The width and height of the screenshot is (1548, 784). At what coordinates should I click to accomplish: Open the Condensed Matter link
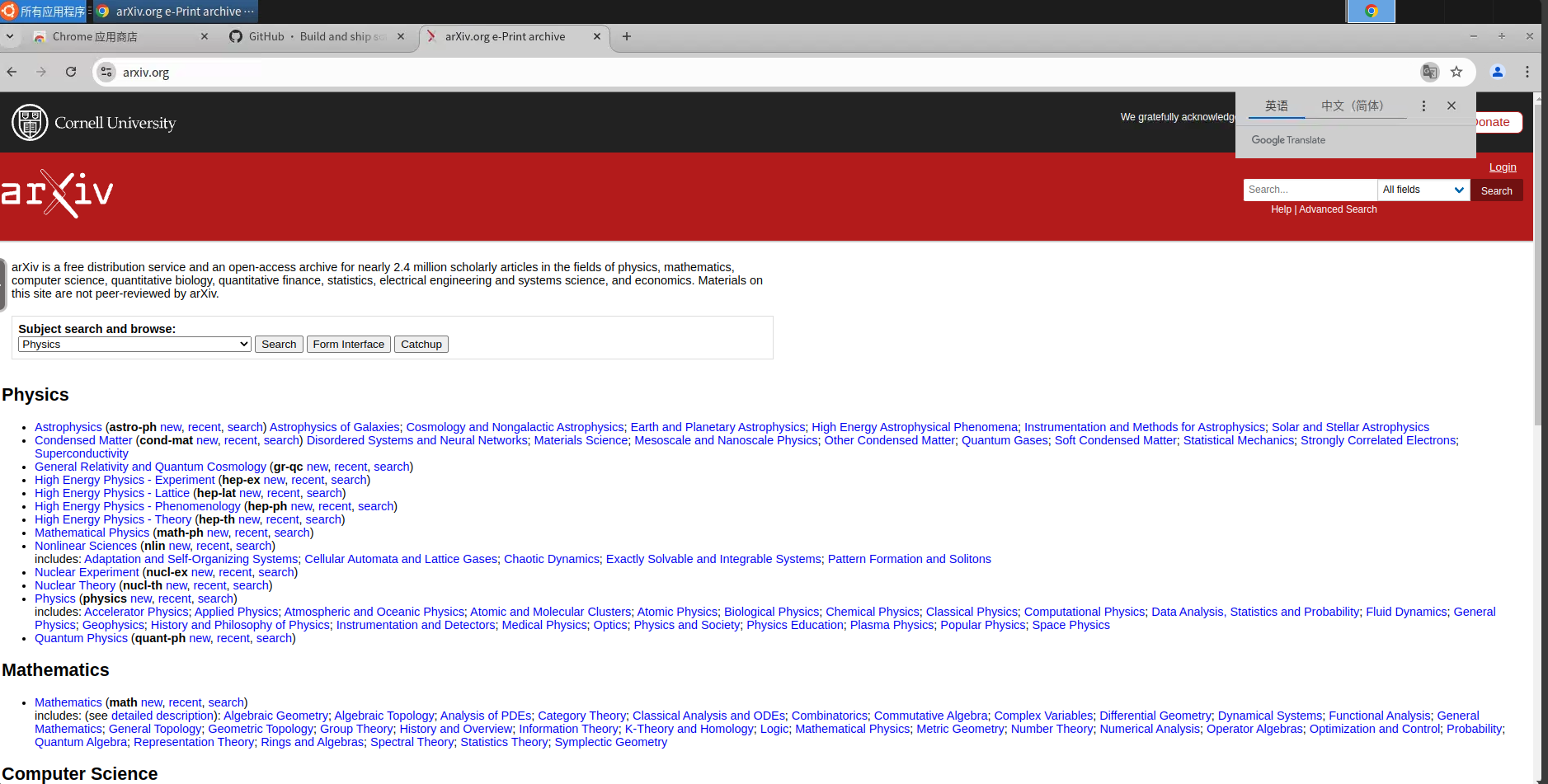tap(83, 440)
